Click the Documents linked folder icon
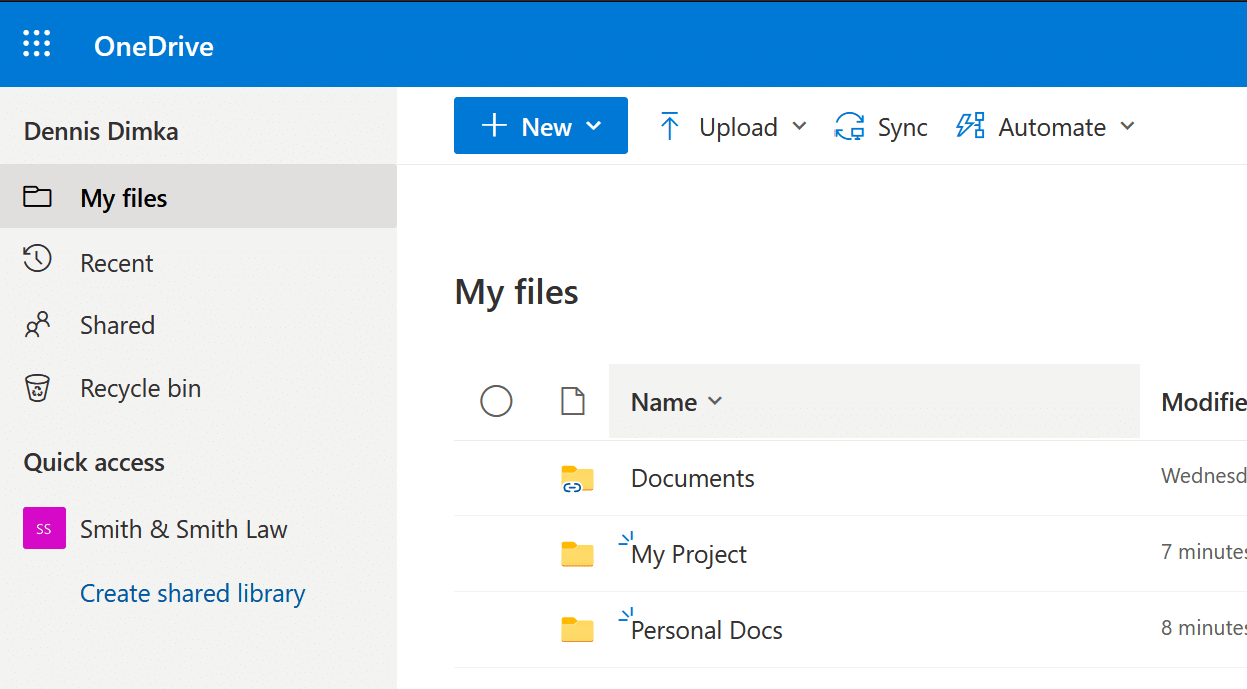Screen dimensions: 1247x689 tap(577, 479)
